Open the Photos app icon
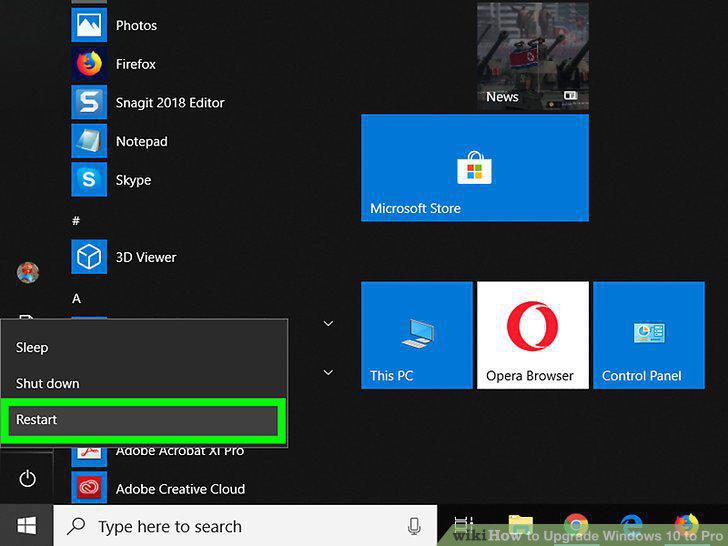The height and width of the screenshot is (546, 728). point(89,25)
